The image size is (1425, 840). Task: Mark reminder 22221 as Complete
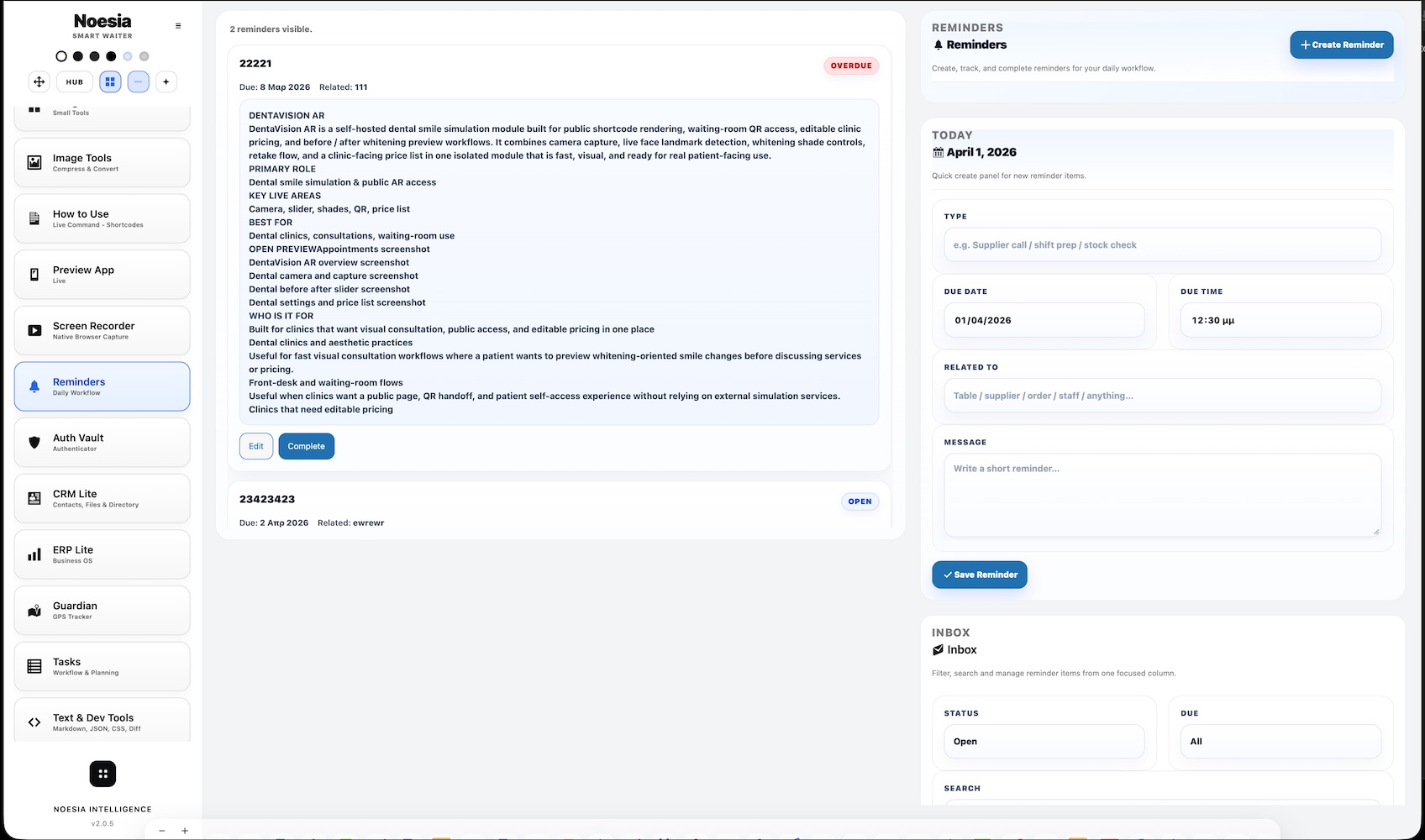pyautogui.click(x=306, y=446)
